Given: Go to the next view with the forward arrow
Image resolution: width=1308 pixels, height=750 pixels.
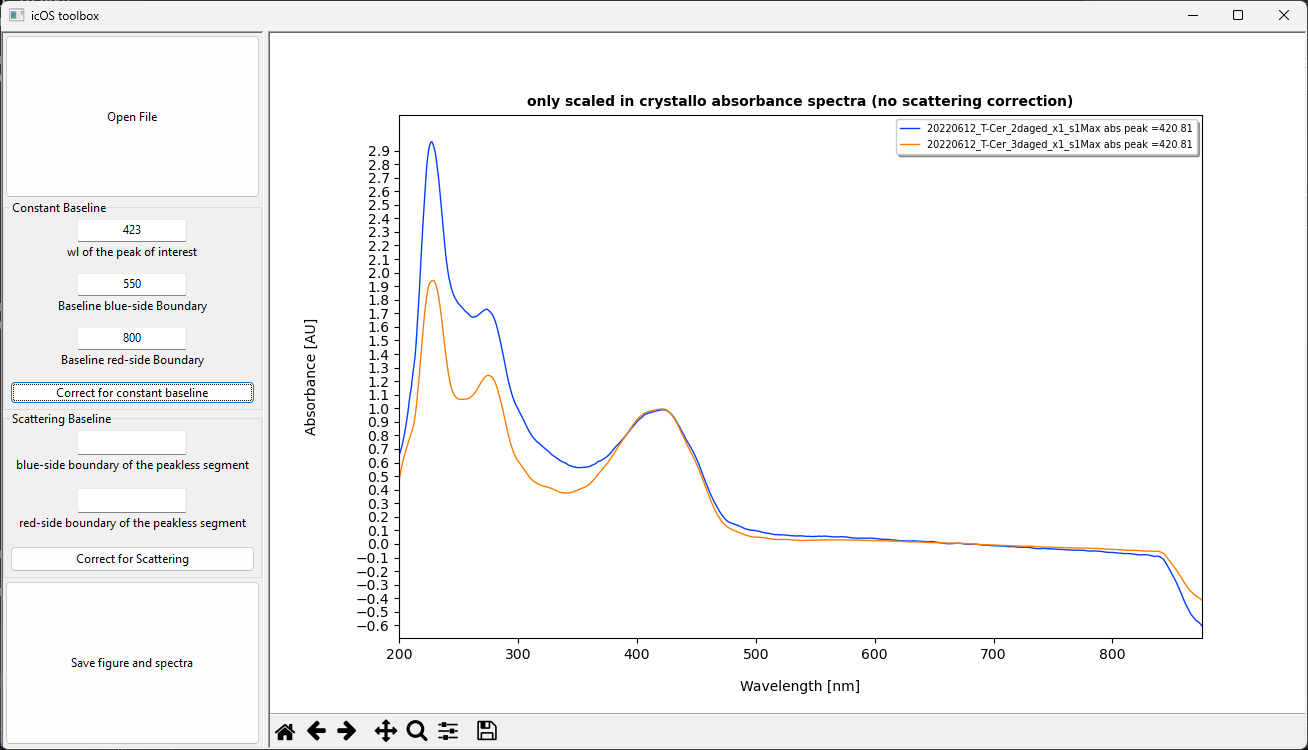Looking at the screenshot, I should click(347, 730).
